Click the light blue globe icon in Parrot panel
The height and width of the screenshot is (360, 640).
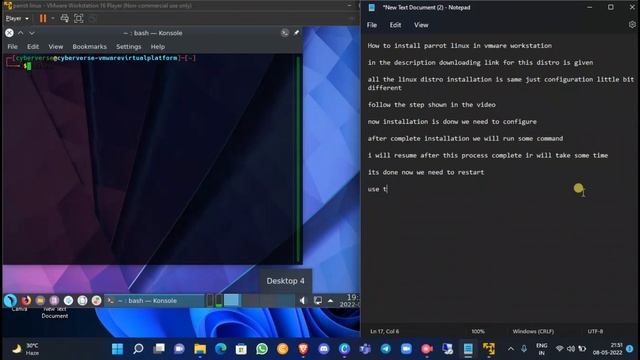click(x=68, y=301)
